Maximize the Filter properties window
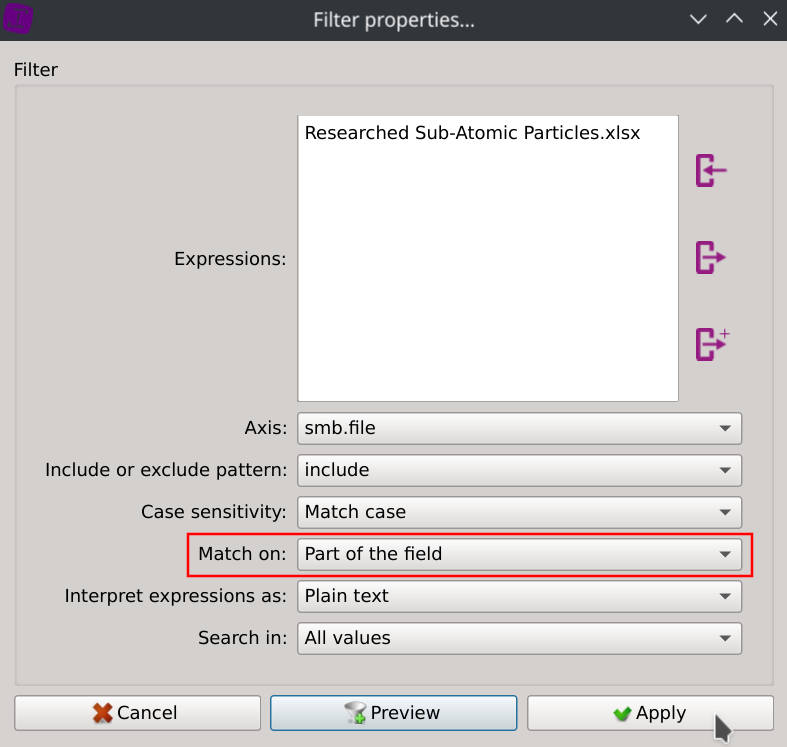 point(734,19)
